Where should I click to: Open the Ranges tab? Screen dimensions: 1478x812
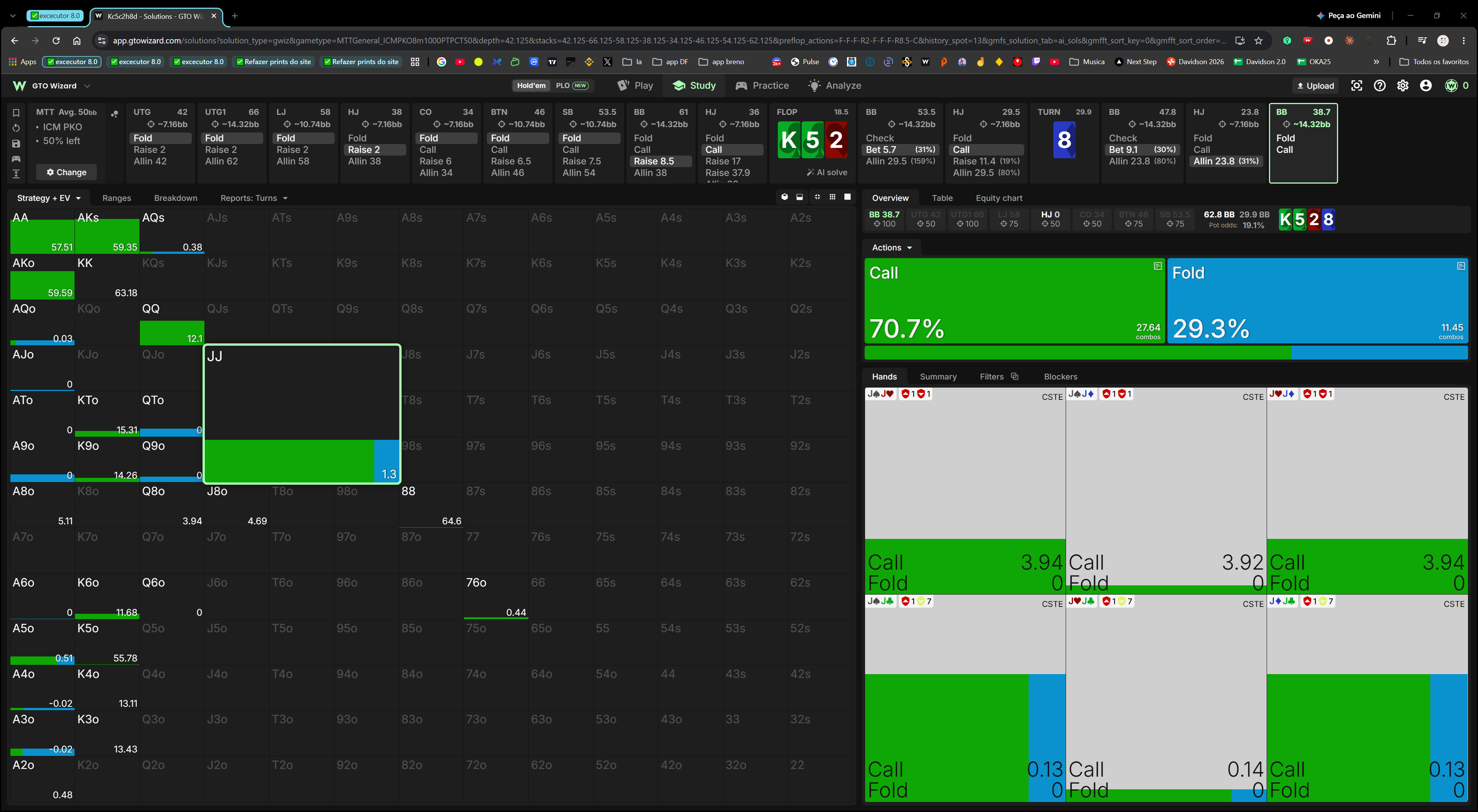pos(116,198)
